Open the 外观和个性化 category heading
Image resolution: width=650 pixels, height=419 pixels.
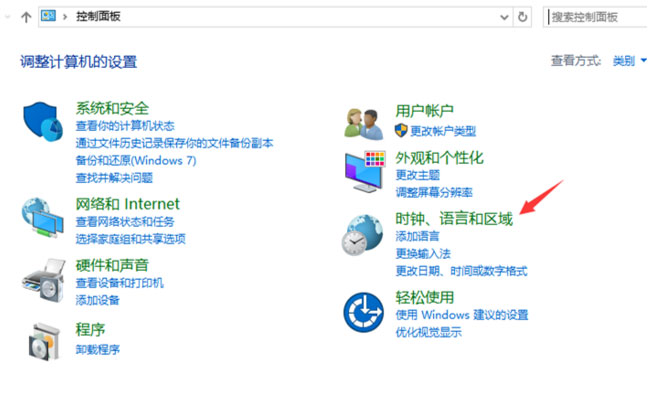[439, 158]
